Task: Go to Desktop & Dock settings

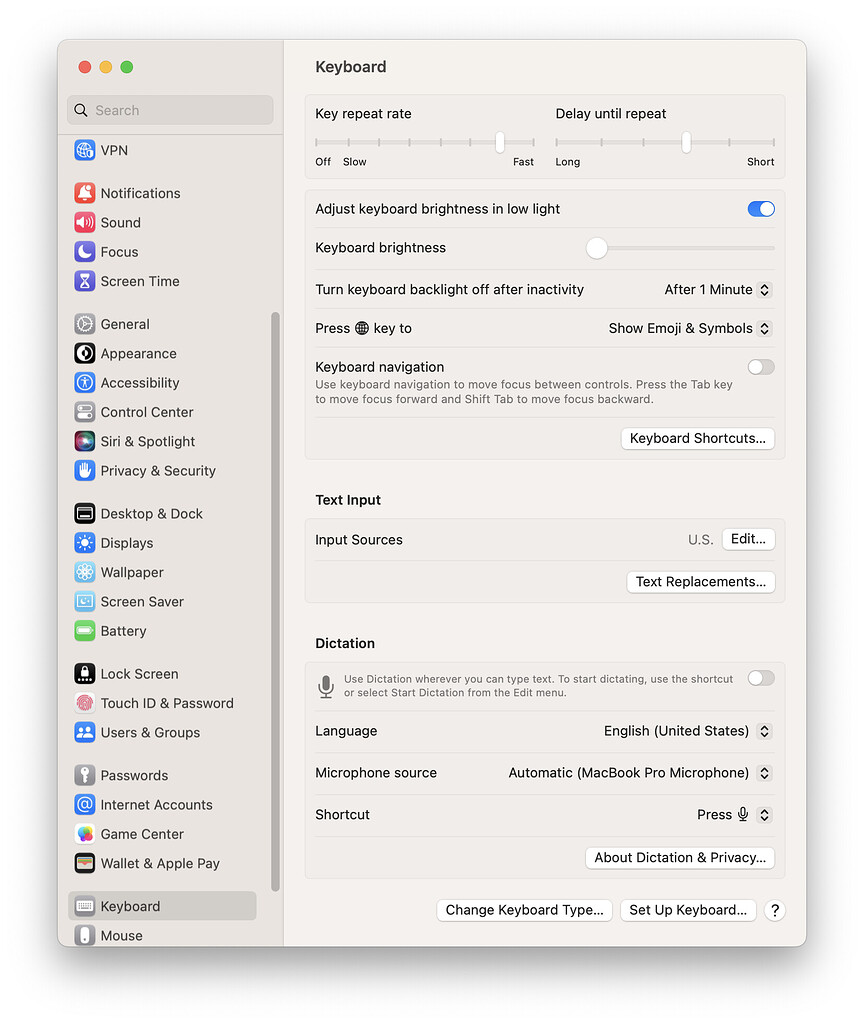Action: [x=151, y=514]
